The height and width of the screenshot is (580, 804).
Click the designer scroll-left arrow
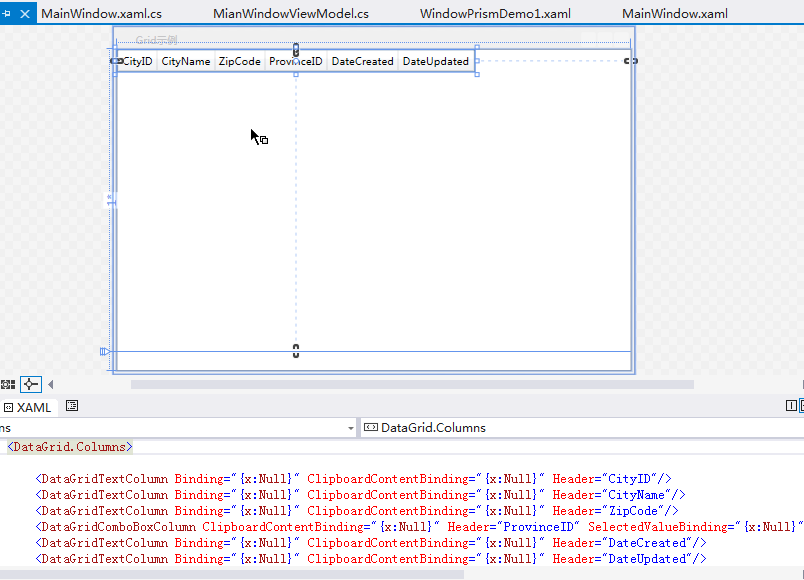(x=51, y=384)
